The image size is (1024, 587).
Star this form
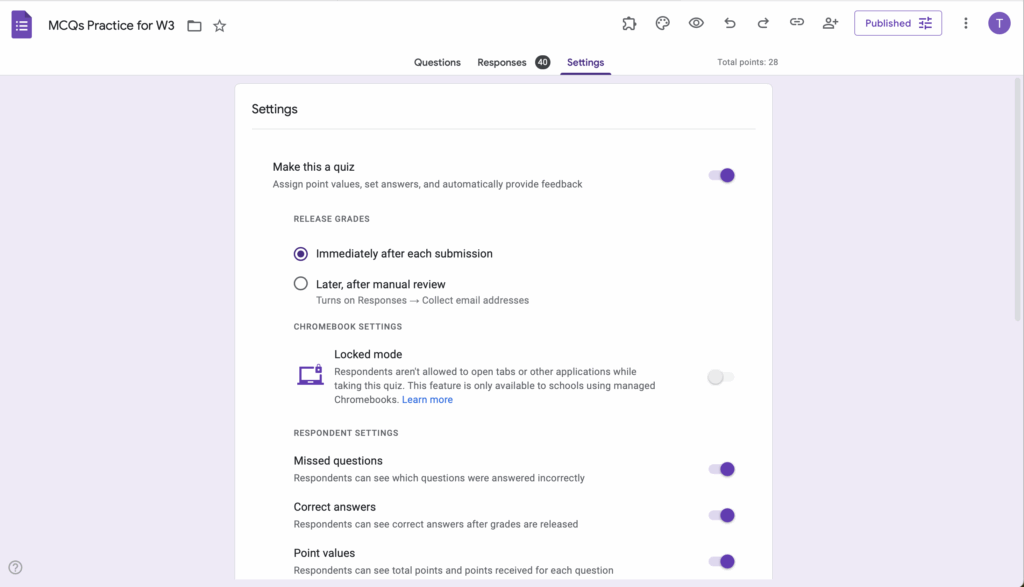(220, 26)
